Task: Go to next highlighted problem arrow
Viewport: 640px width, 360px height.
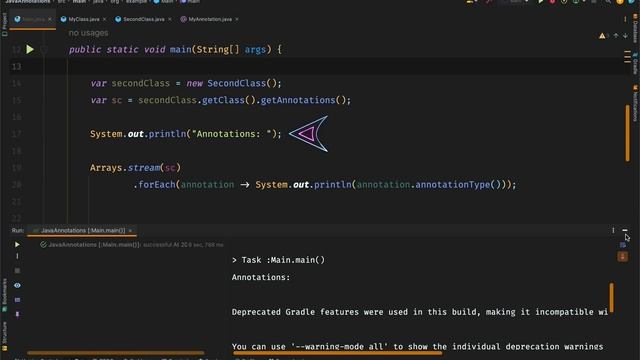Action: [625, 36]
